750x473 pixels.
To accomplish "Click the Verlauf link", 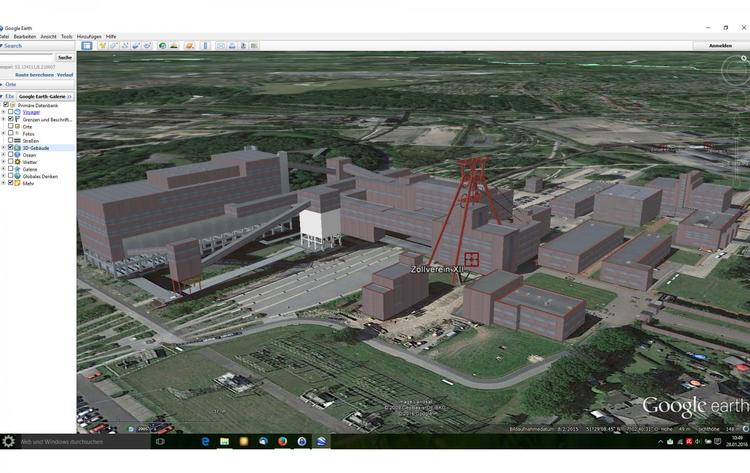I will click(x=65, y=75).
